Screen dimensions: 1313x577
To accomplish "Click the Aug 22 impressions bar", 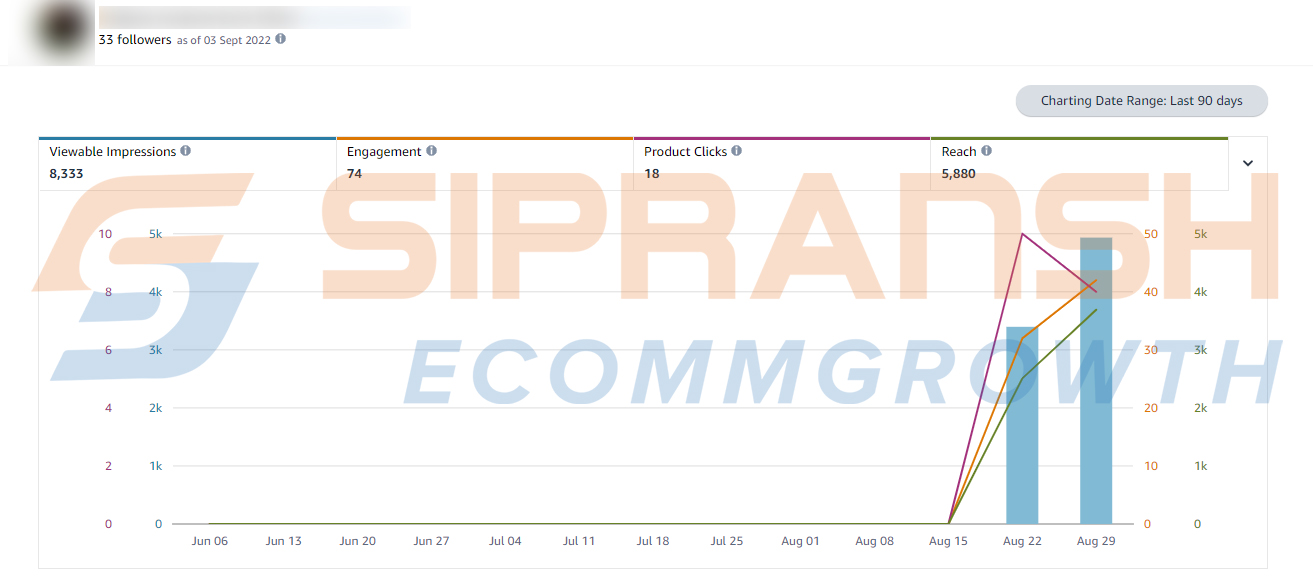I will pos(1022,430).
